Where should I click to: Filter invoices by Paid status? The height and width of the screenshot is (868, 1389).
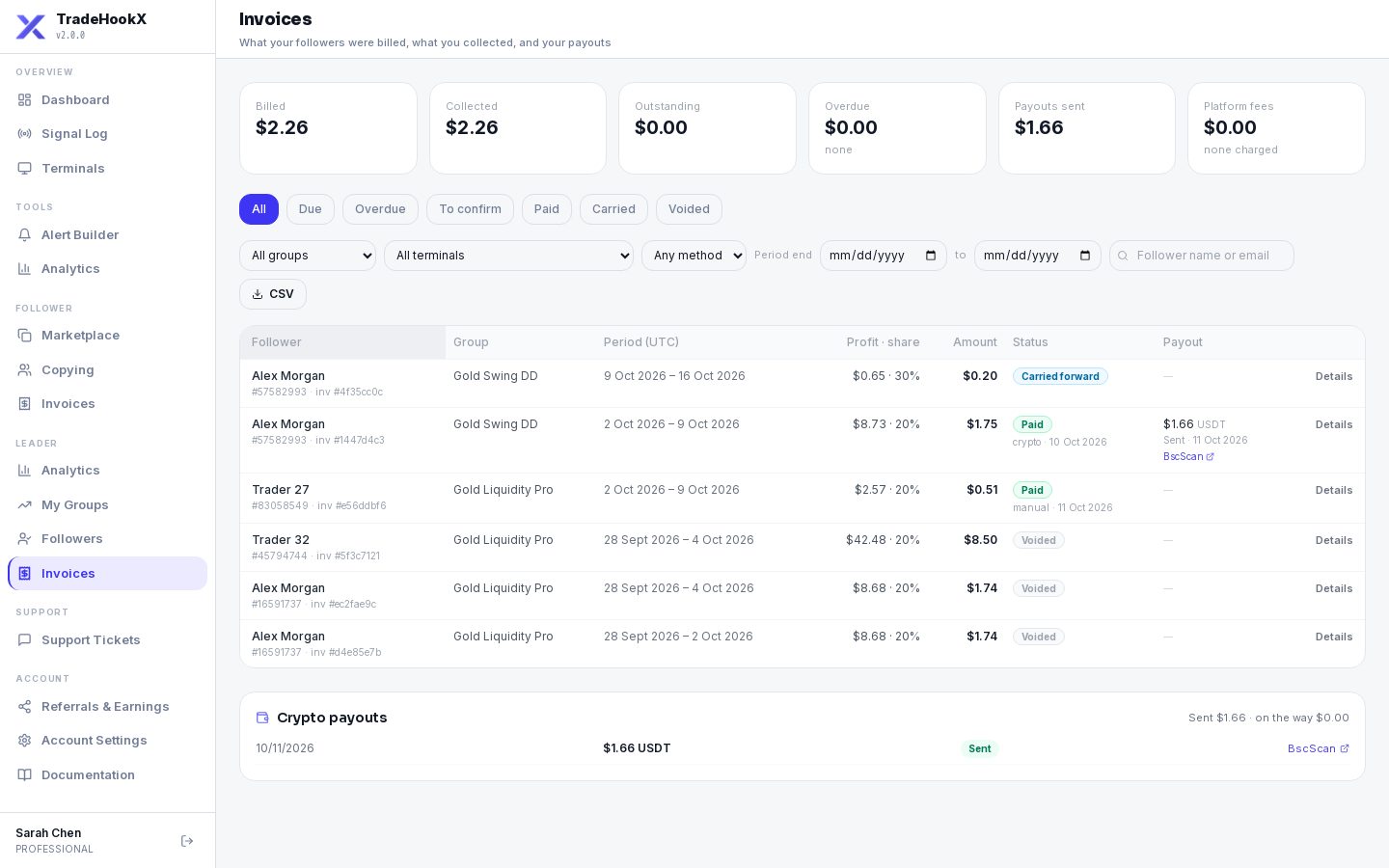pyautogui.click(x=547, y=209)
